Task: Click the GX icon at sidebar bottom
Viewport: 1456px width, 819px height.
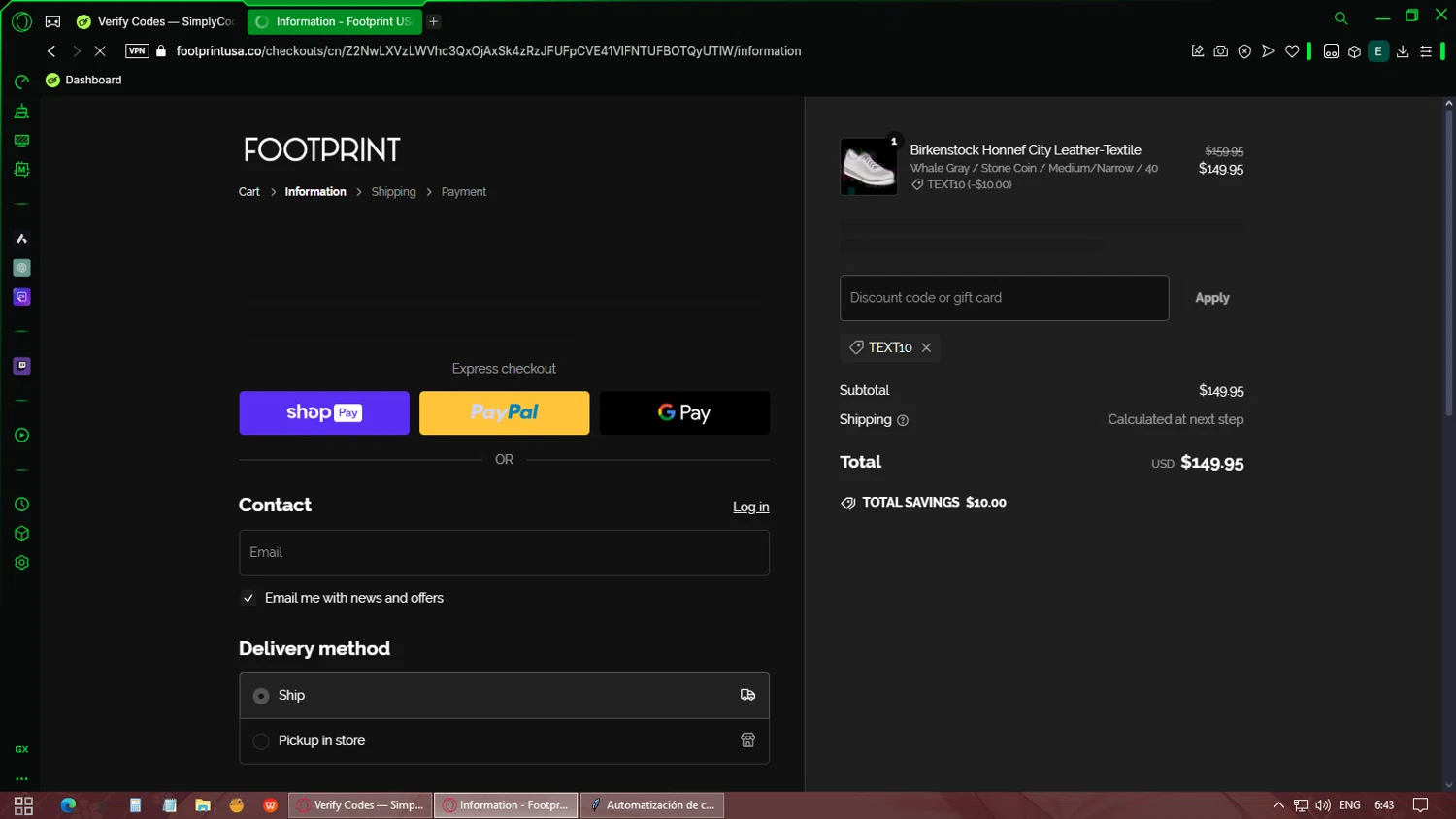Action: click(x=21, y=749)
